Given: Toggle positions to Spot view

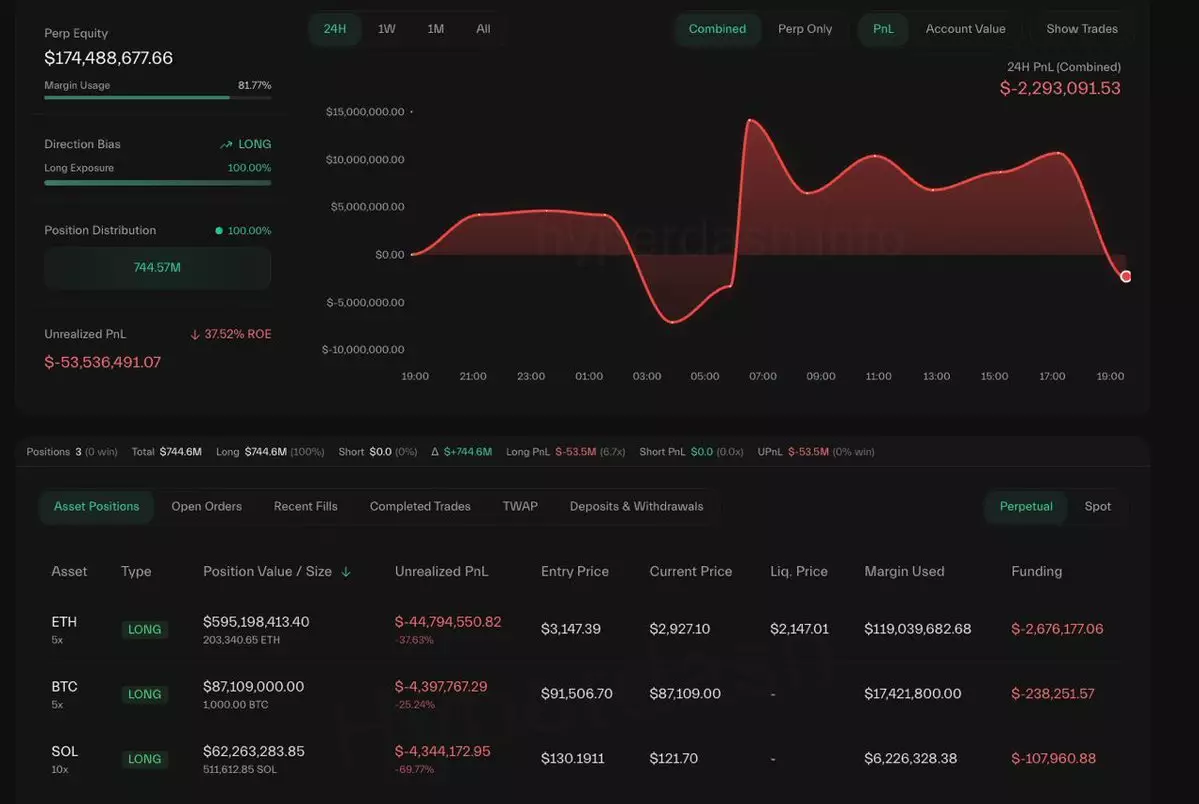Looking at the screenshot, I should (x=1097, y=506).
